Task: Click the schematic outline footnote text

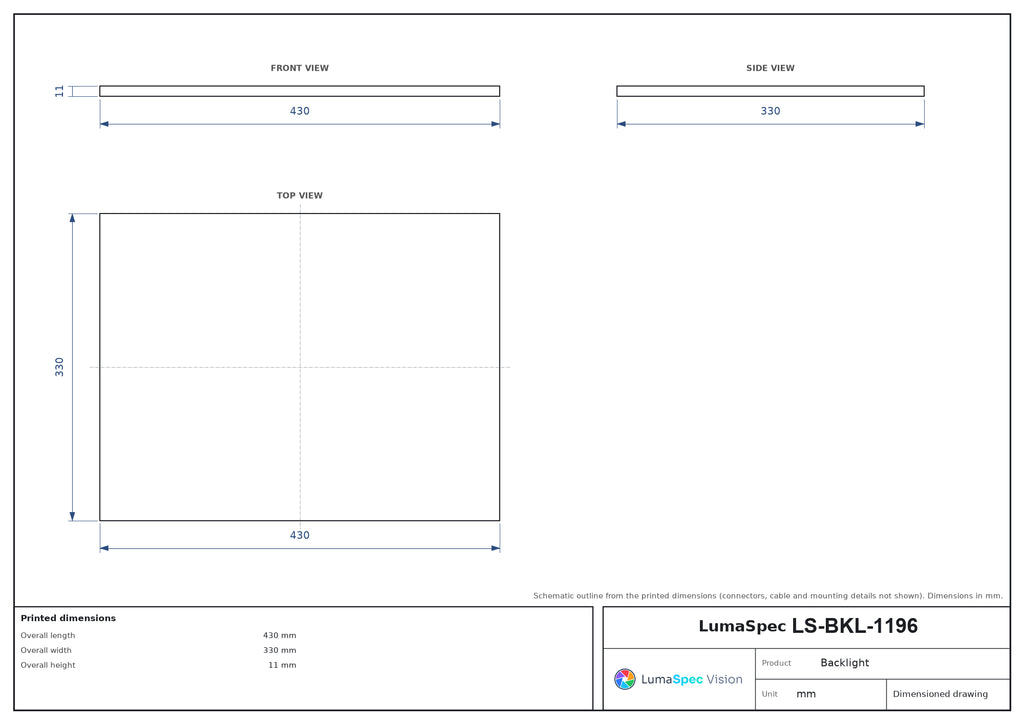Action: pos(767,595)
